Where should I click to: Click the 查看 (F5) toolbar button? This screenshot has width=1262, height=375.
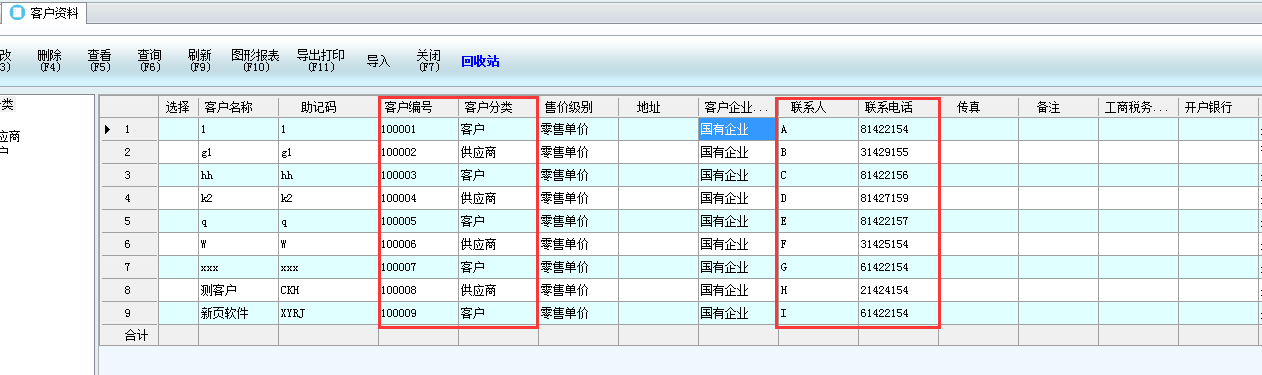point(99,61)
